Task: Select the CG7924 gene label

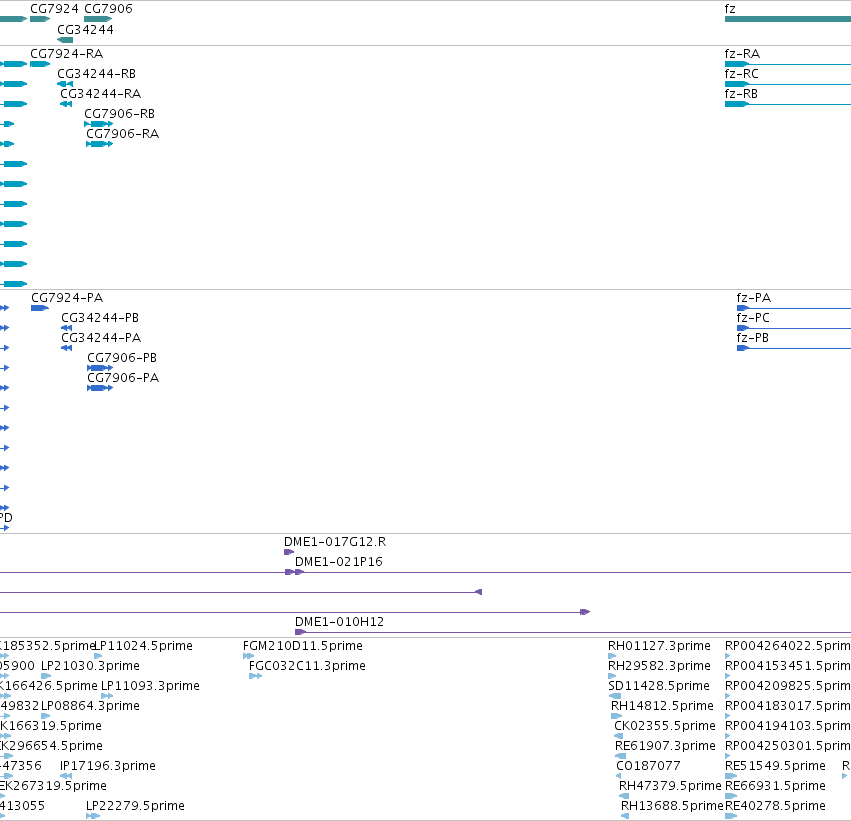Action: click(54, 9)
